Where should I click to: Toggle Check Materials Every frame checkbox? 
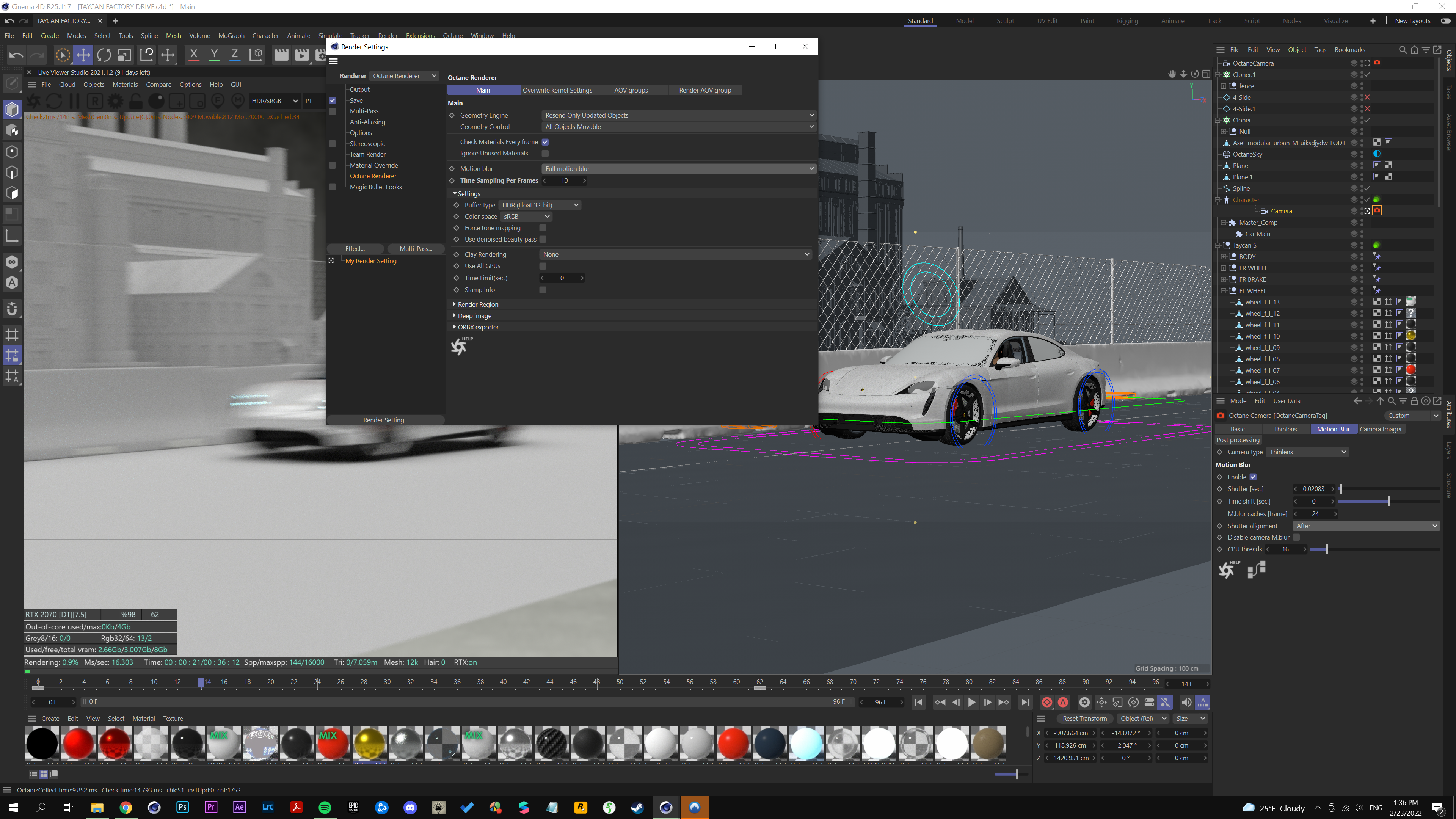(545, 142)
